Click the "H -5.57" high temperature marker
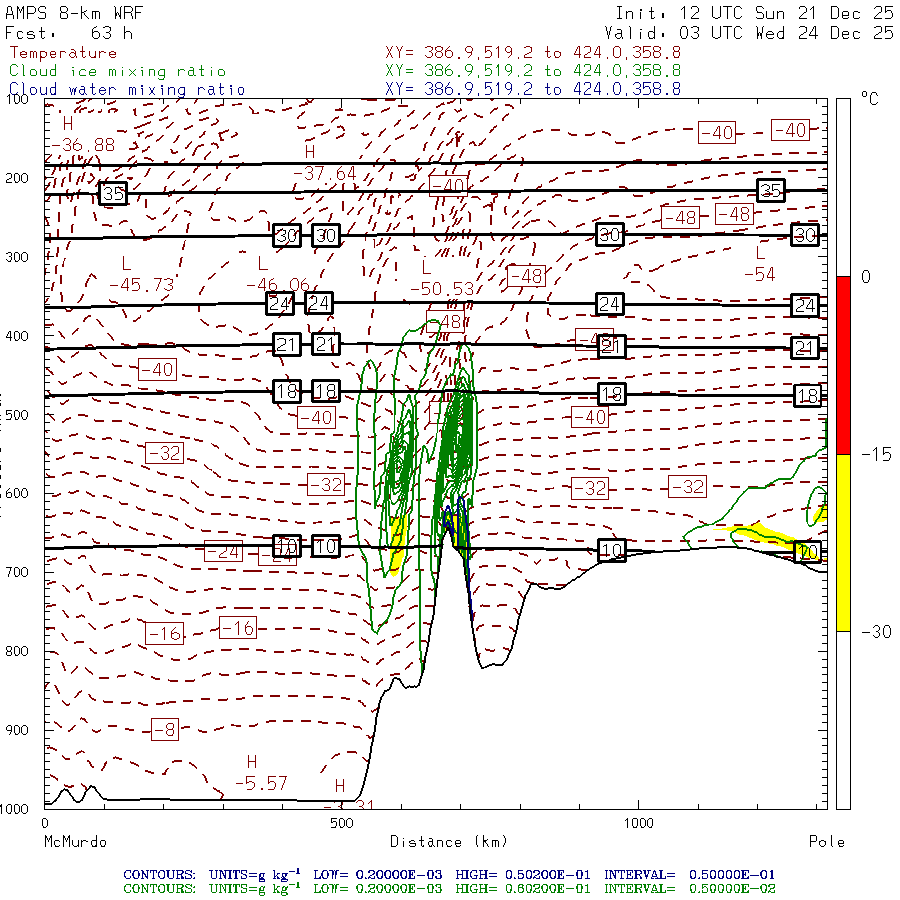The width and height of the screenshot is (900, 900). 261,773
